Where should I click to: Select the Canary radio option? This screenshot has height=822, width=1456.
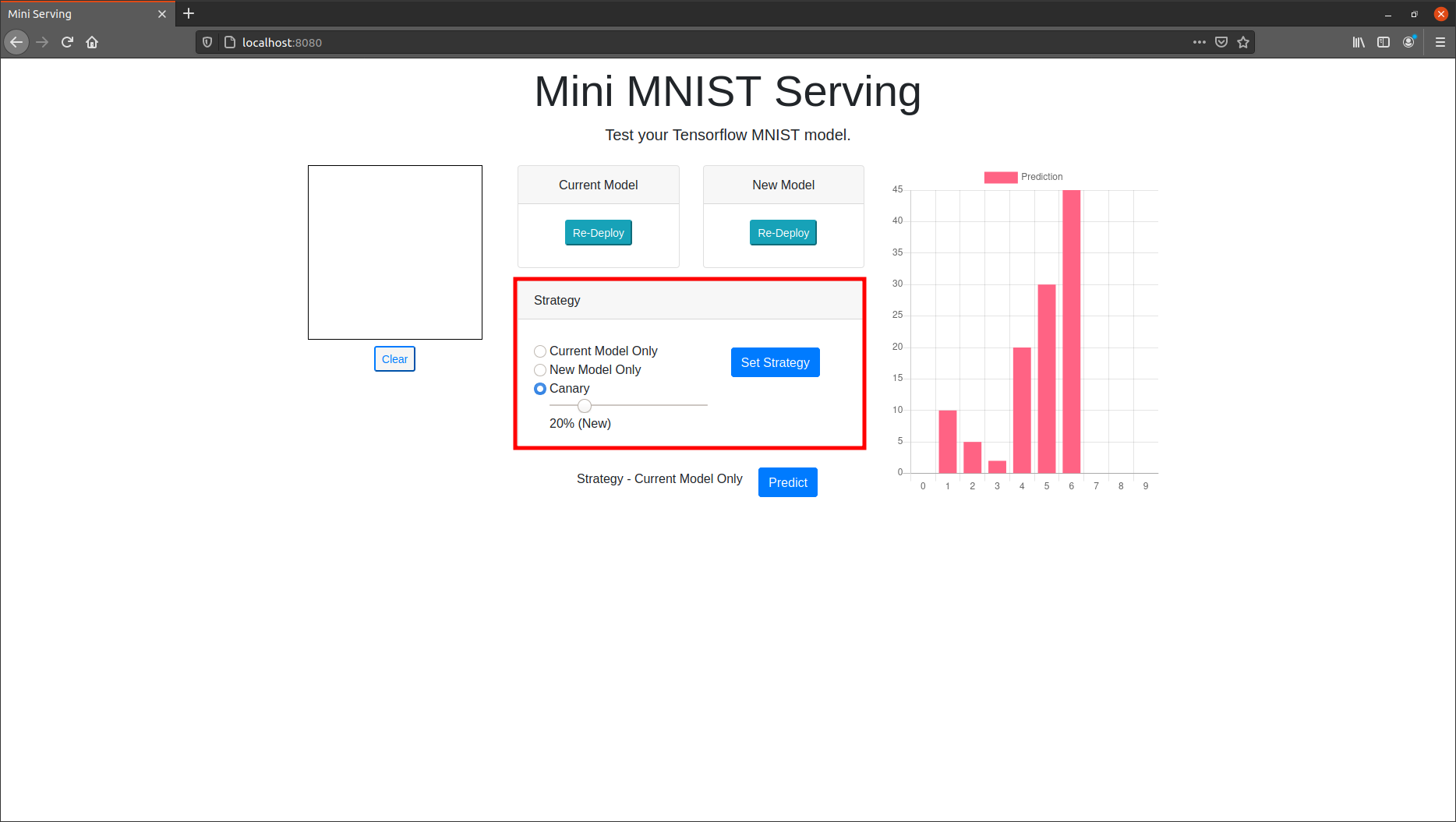pos(540,389)
